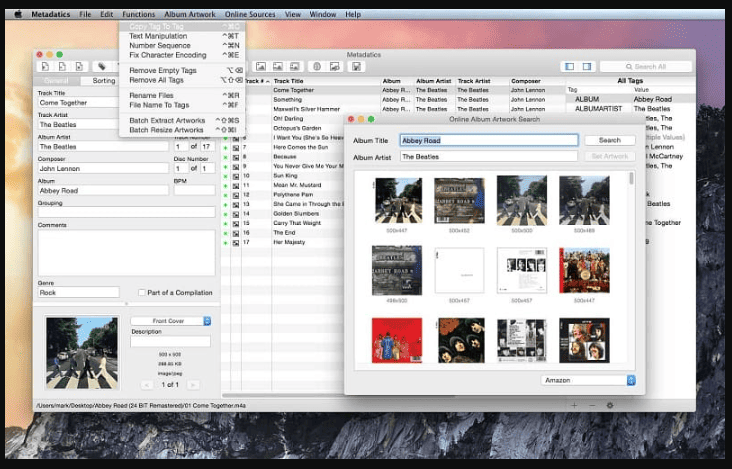Image resolution: width=732 pixels, height=469 pixels.
Task: Click the green status dot on row 17
Action: coord(226,243)
